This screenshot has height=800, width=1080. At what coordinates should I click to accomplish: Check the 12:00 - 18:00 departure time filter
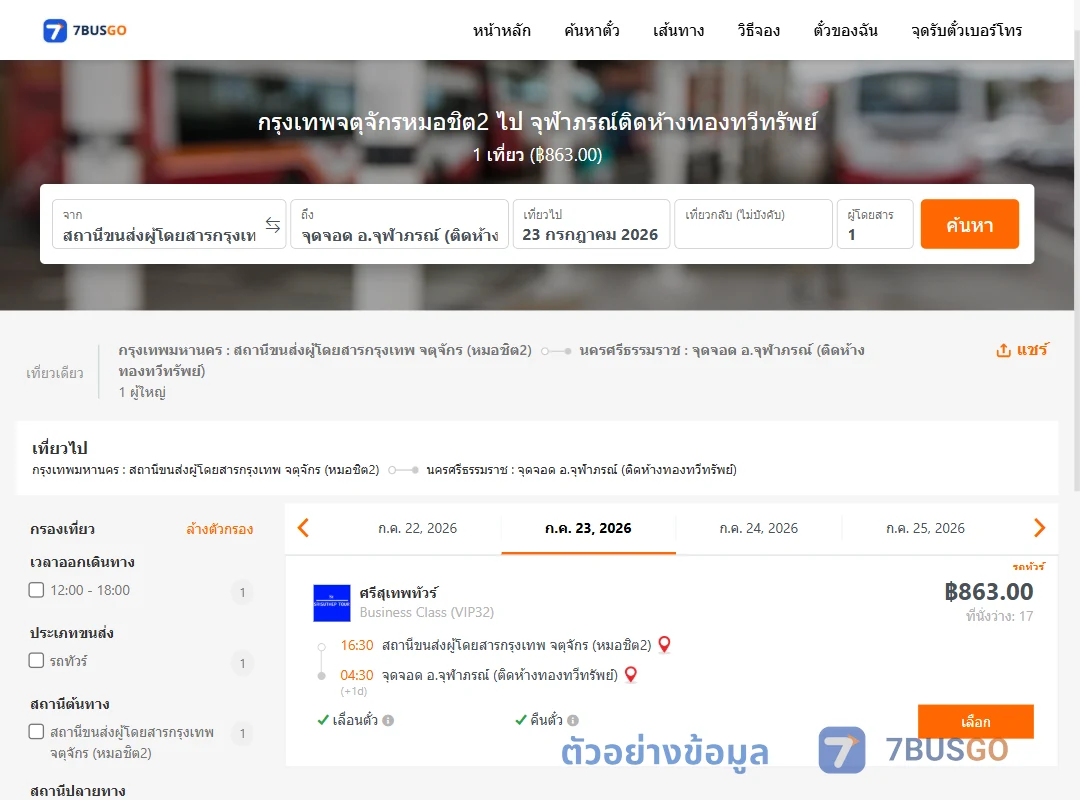[37, 590]
